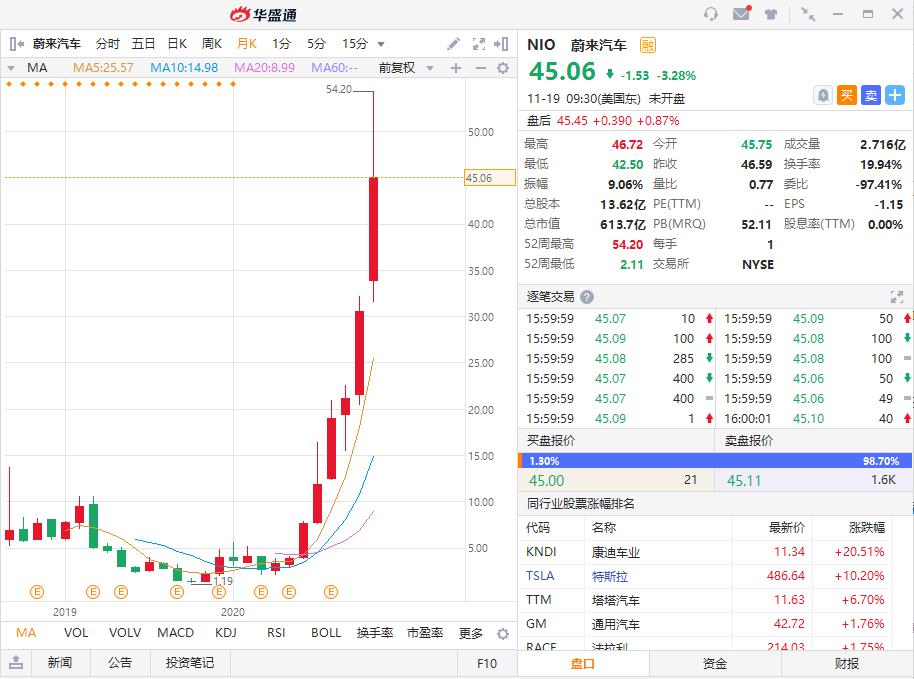Zoom in chart with plus icon

pos(456,68)
